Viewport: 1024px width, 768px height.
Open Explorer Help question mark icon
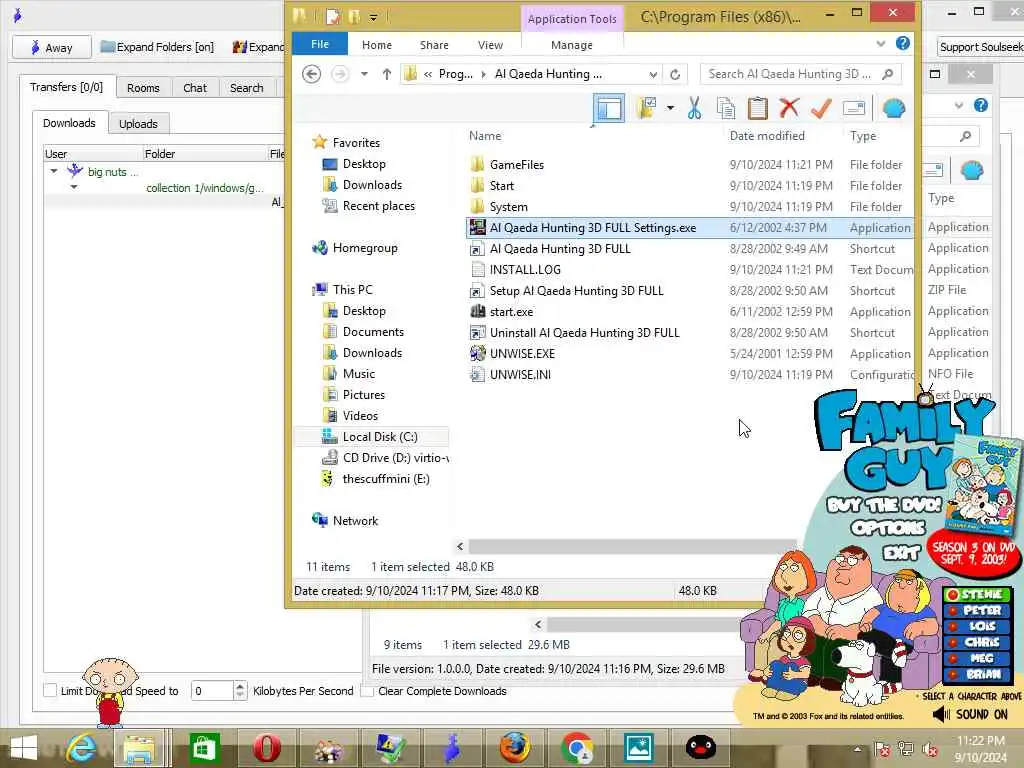tap(903, 44)
